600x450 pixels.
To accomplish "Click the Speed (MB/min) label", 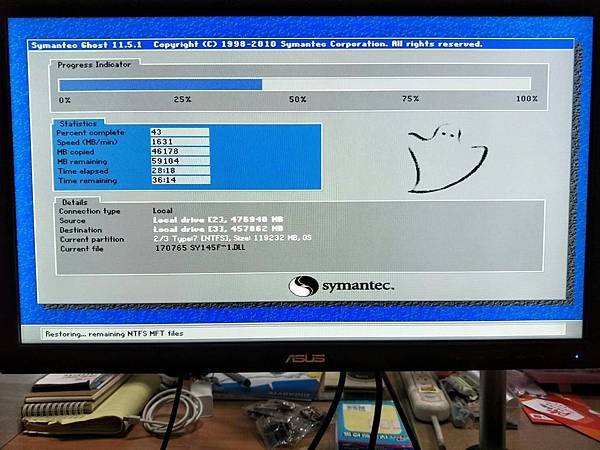I will (87, 142).
